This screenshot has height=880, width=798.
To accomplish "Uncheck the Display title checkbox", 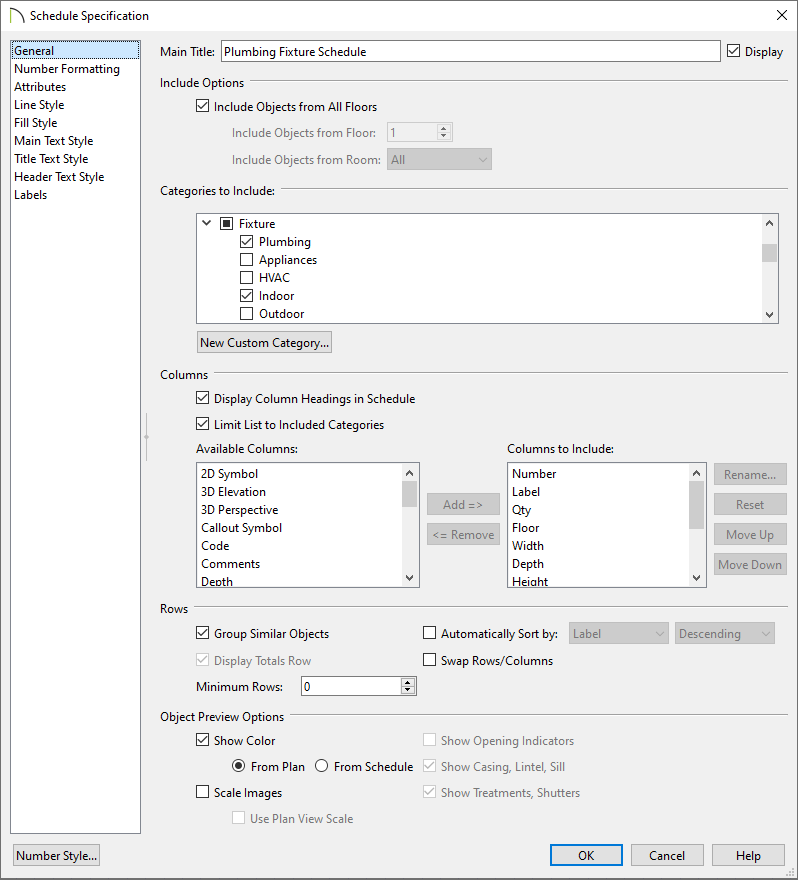I will pos(734,51).
